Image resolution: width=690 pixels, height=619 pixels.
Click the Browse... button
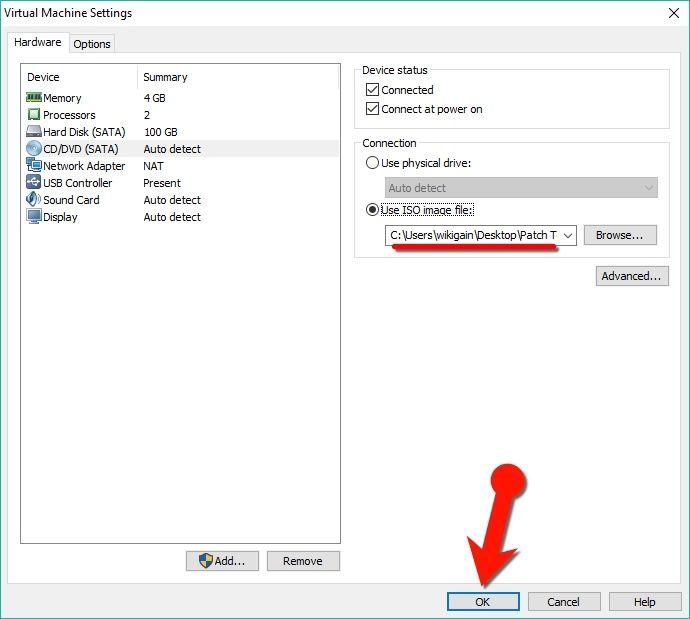pos(620,235)
